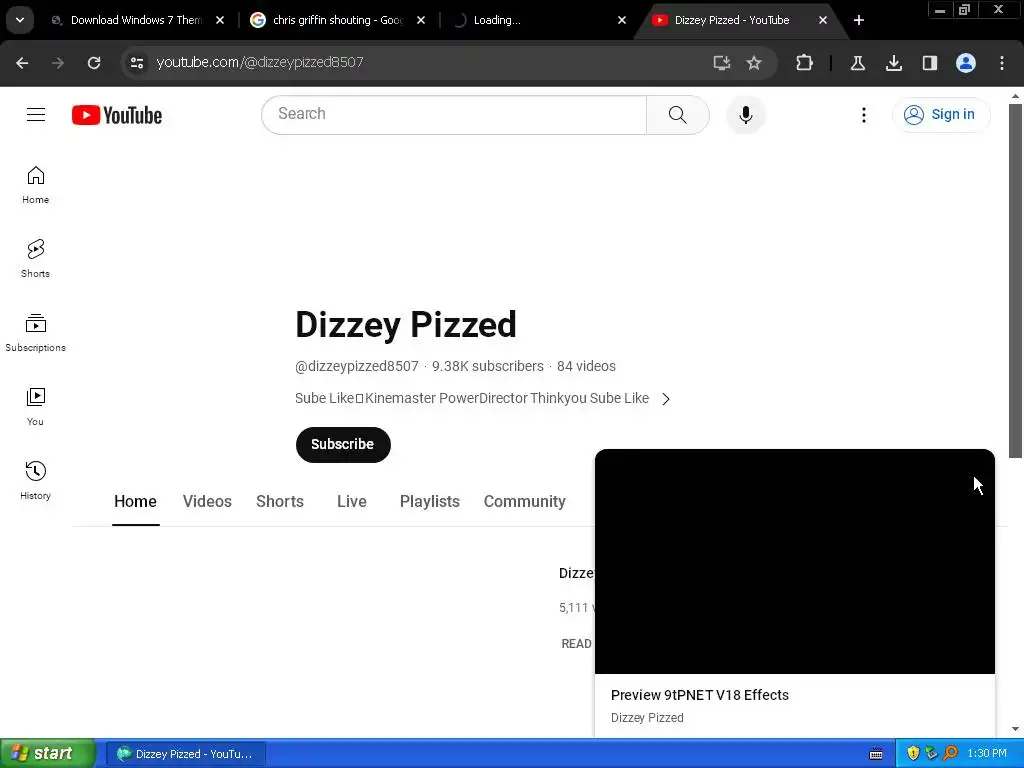
Task: Click 'Dizzey Pizzed - YouTu...' taskbar button
Action: 186,754
